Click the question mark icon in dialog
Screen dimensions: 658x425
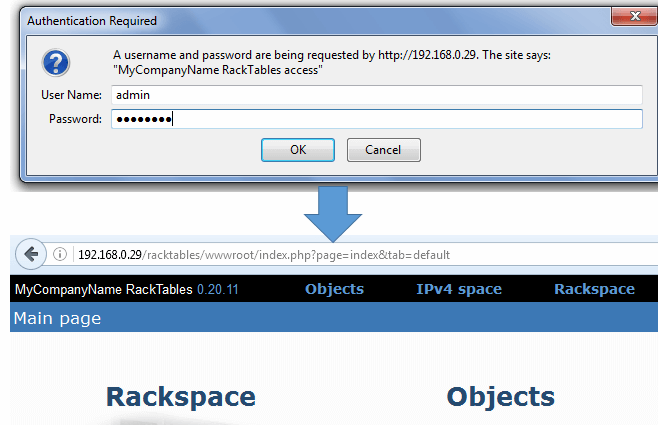tap(55, 64)
